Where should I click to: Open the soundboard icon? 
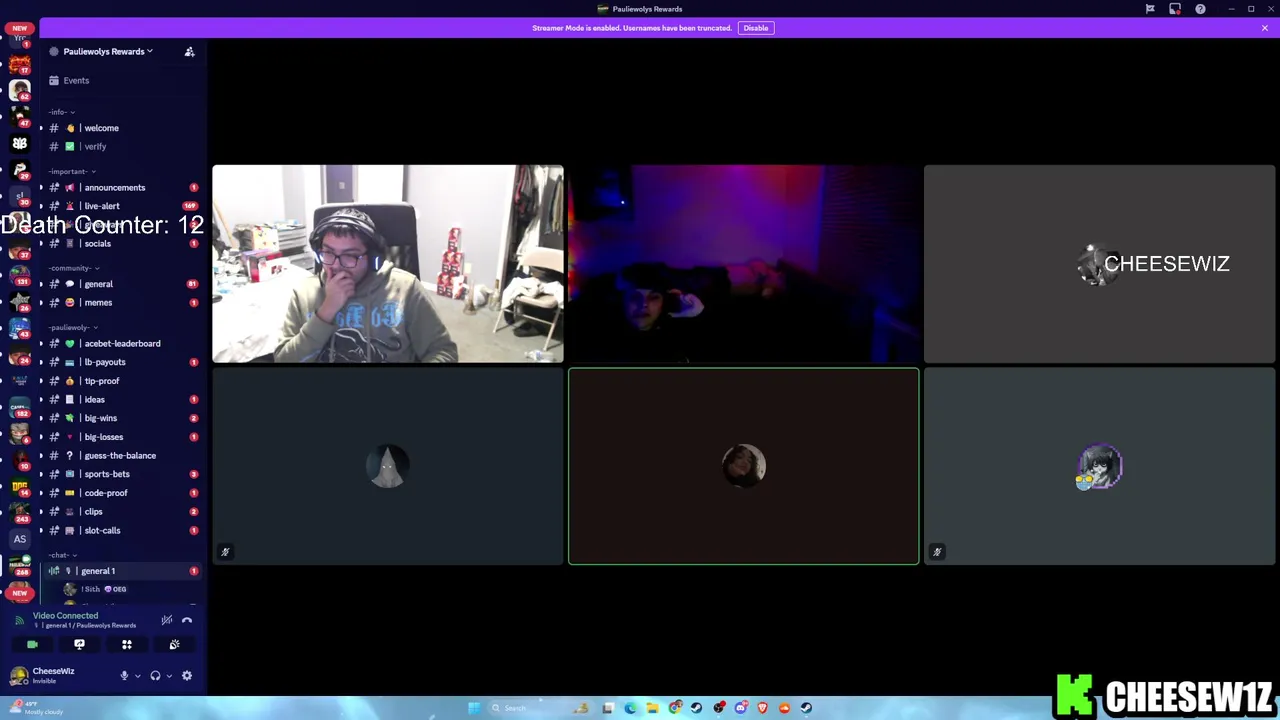[174, 645]
